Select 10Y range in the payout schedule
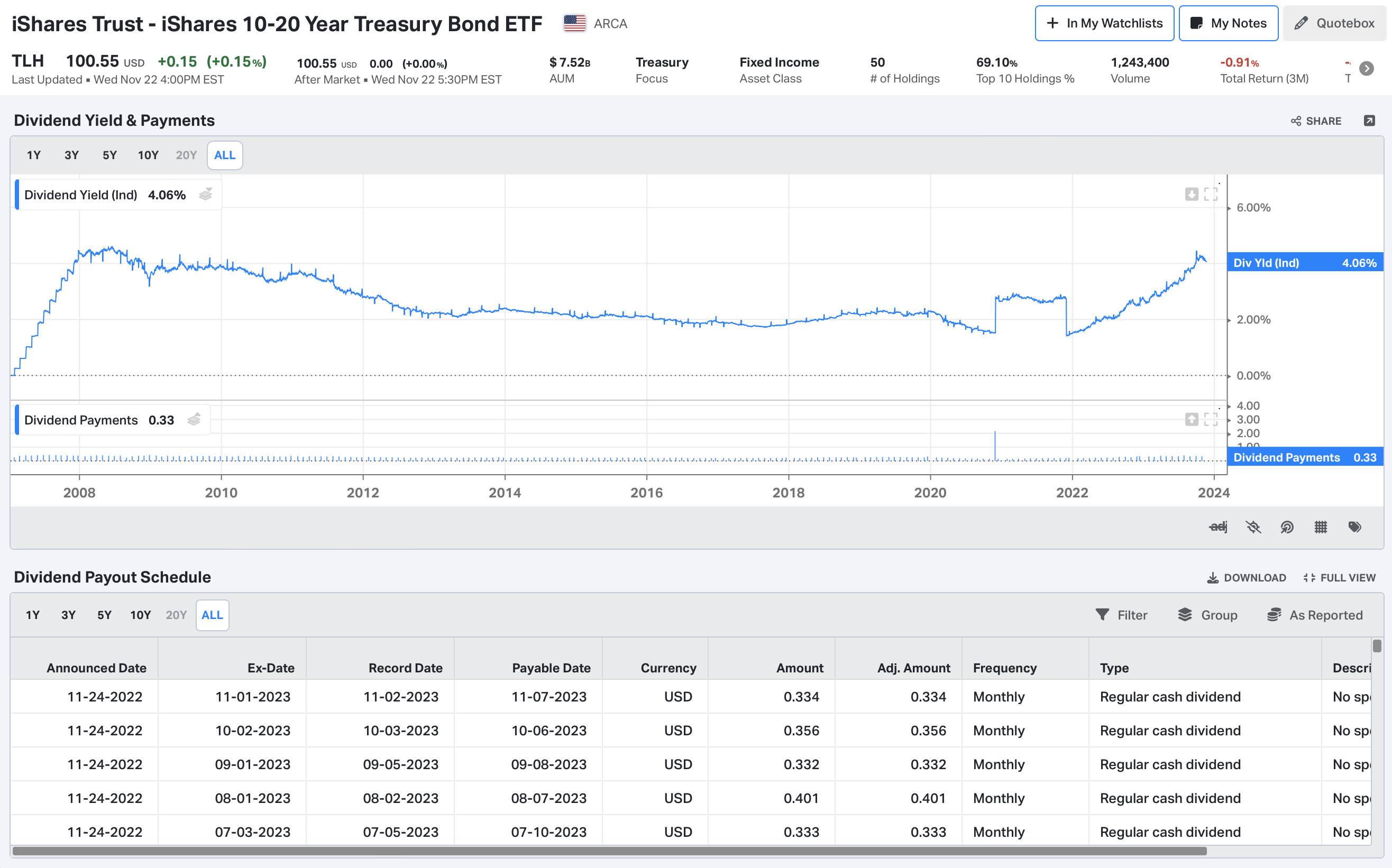The image size is (1392, 868). click(x=140, y=615)
